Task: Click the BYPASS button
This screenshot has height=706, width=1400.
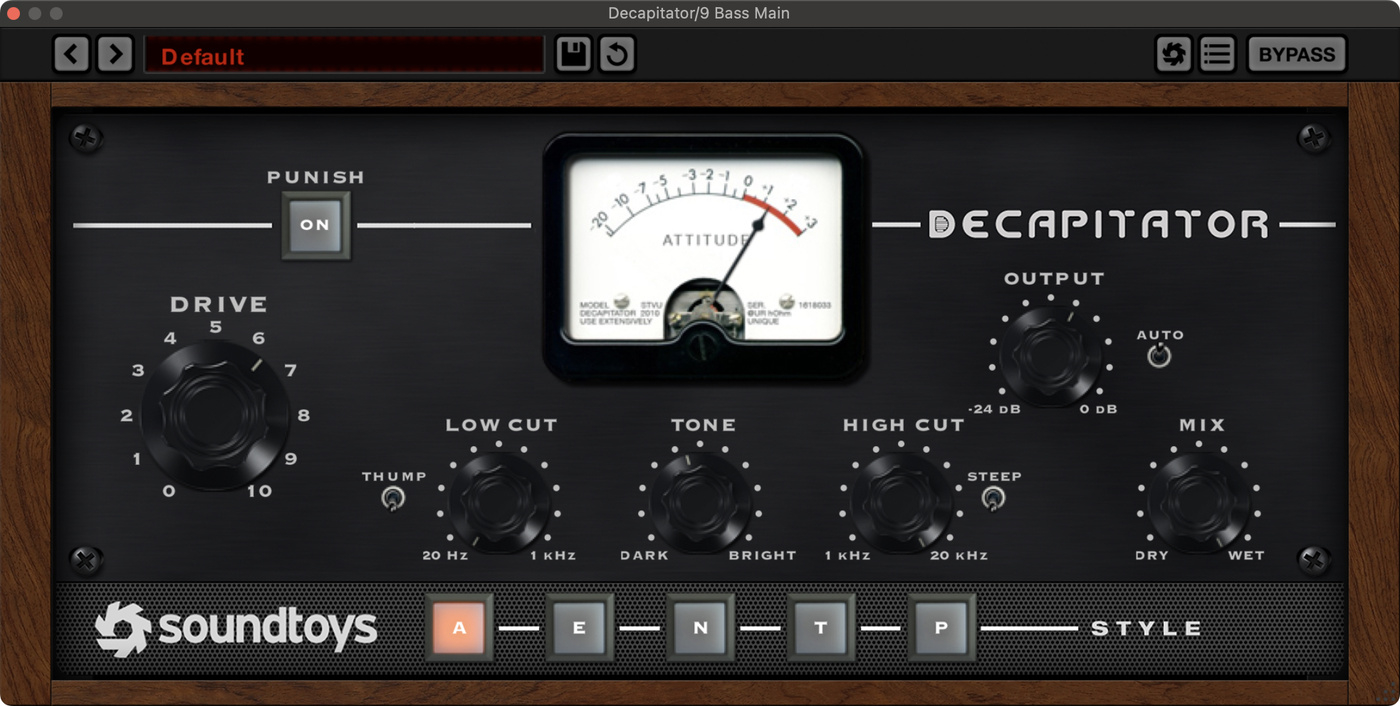Action: pos(1297,54)
